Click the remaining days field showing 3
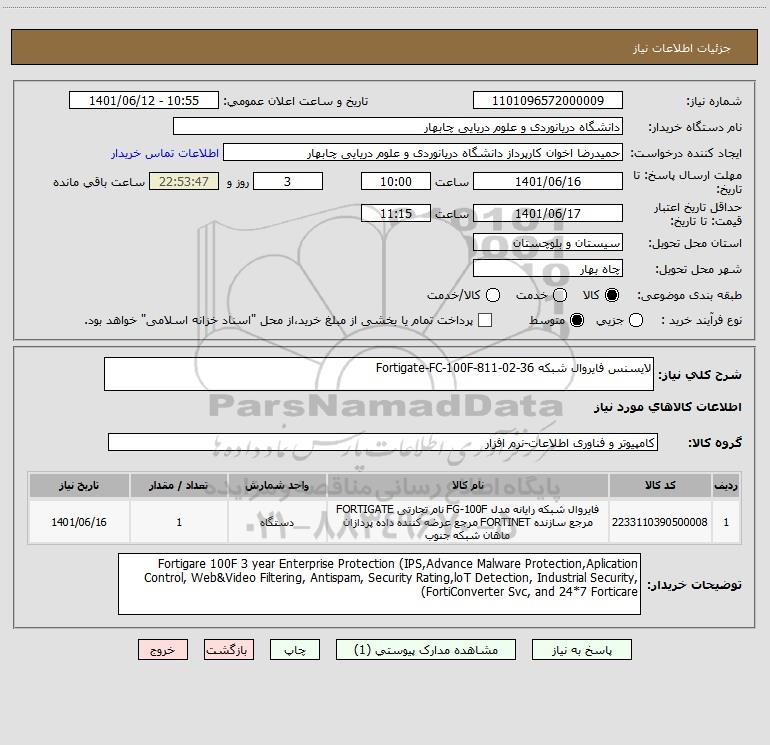Image resolution: width=770 pixels, height=745 pixels. click(288, 181)
